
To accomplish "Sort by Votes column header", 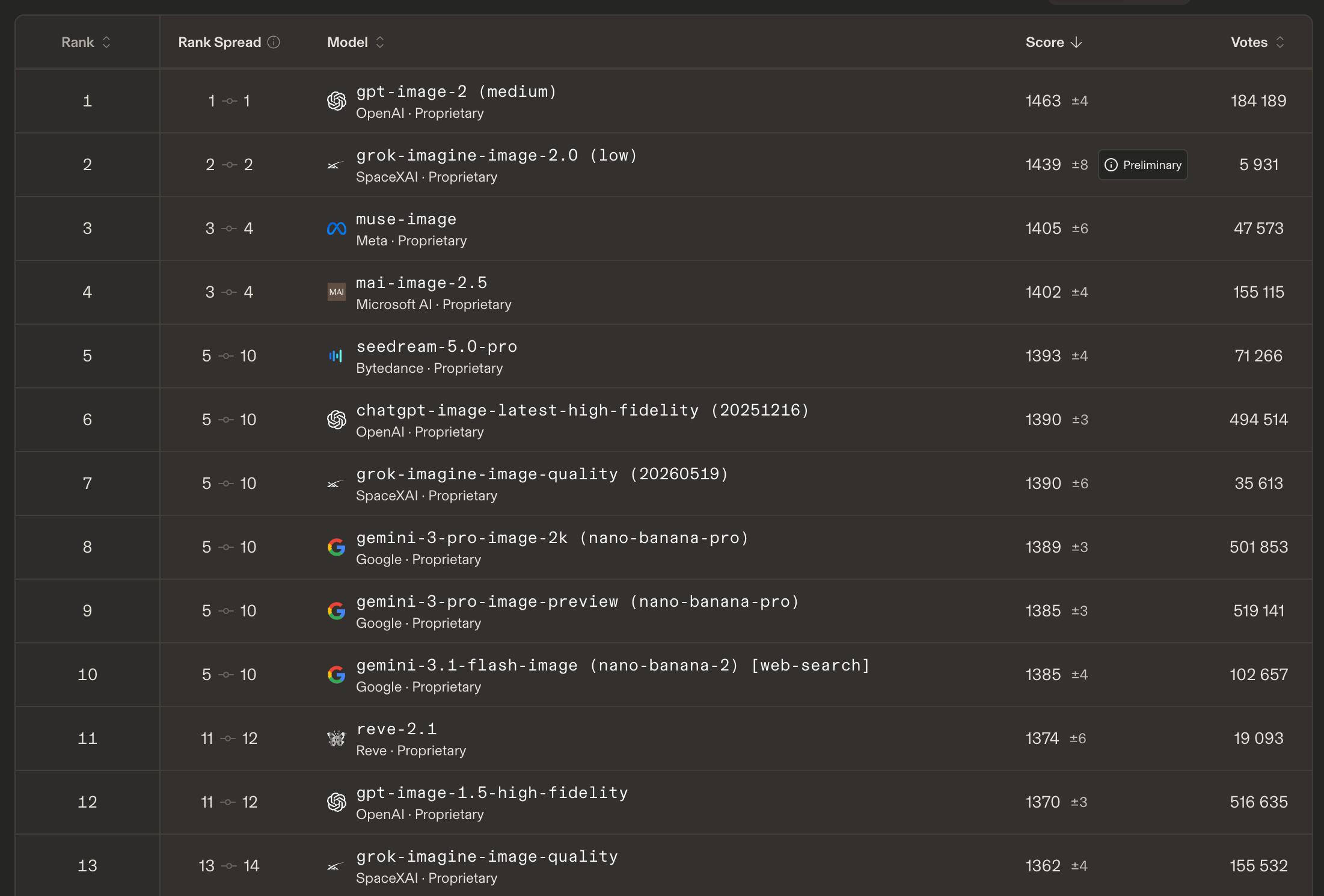I will 1257,42.
